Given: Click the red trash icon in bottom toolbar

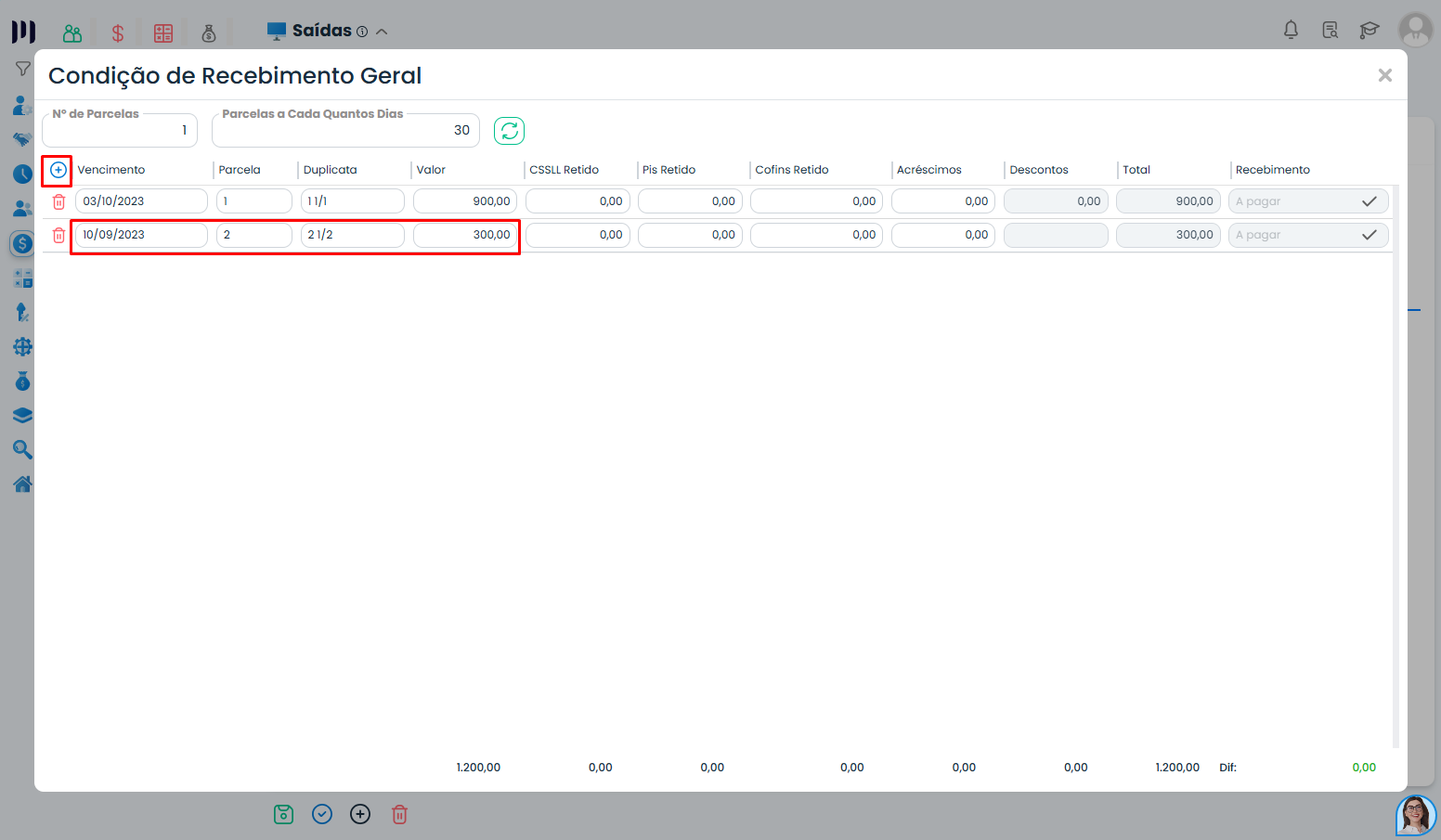Looking at the screenshot, I should 399,814.
